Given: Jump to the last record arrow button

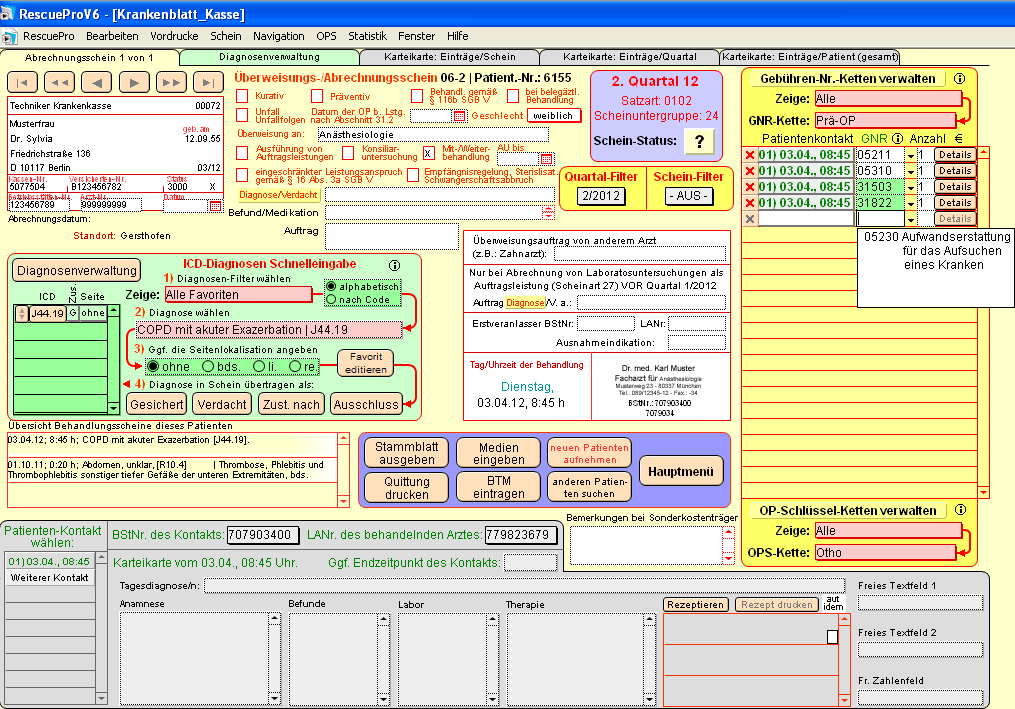Looking at the screenshot, I should pyautogui.click(x=208, y=82).
